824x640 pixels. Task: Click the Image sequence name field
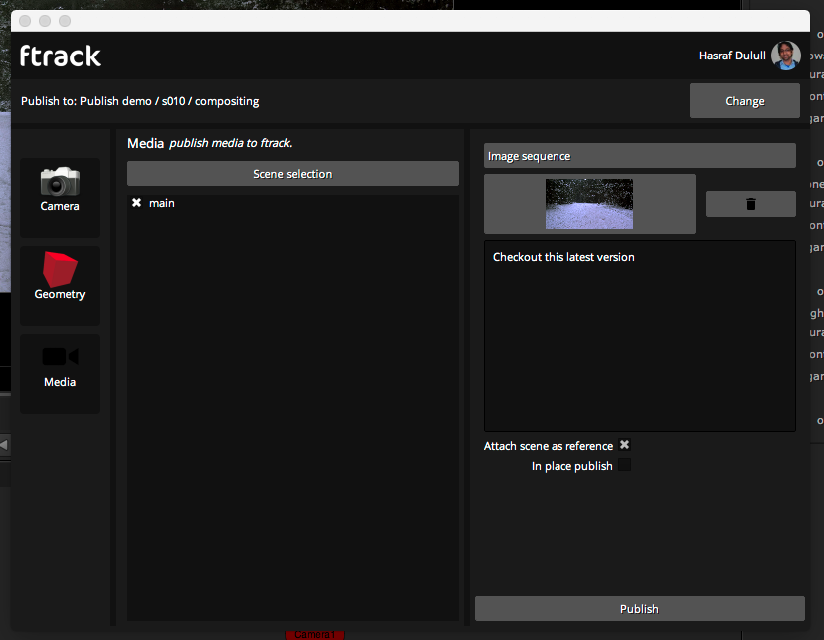(x=640, y=156)
